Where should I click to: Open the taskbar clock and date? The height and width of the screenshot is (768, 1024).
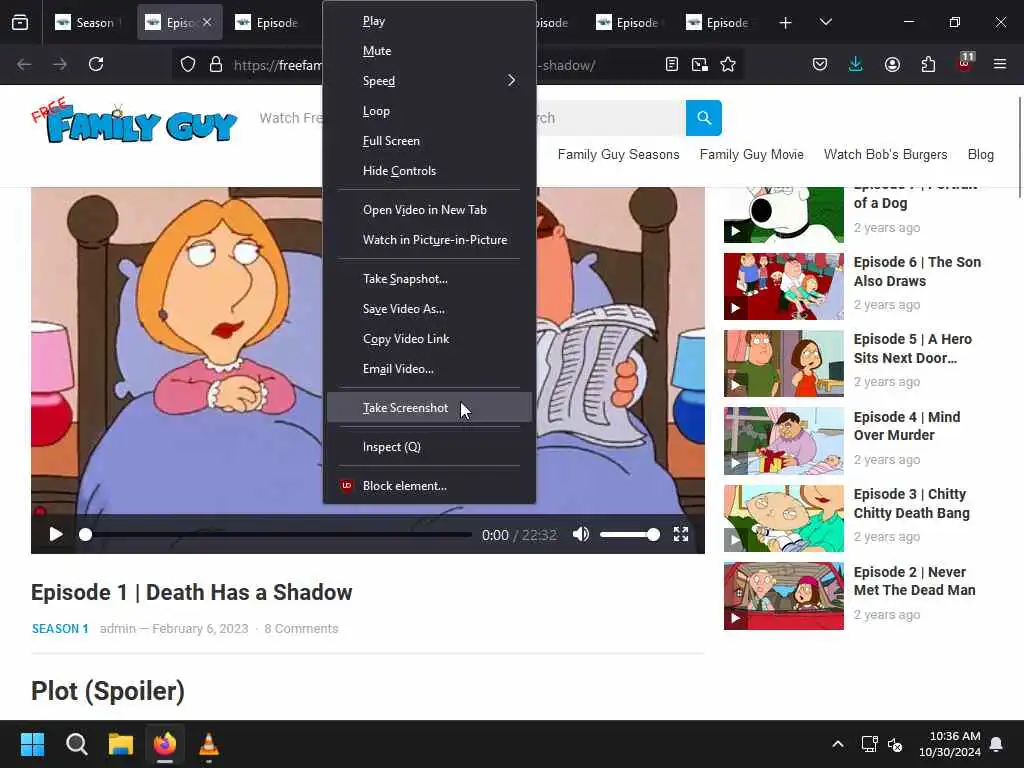(x=950, y=744)
